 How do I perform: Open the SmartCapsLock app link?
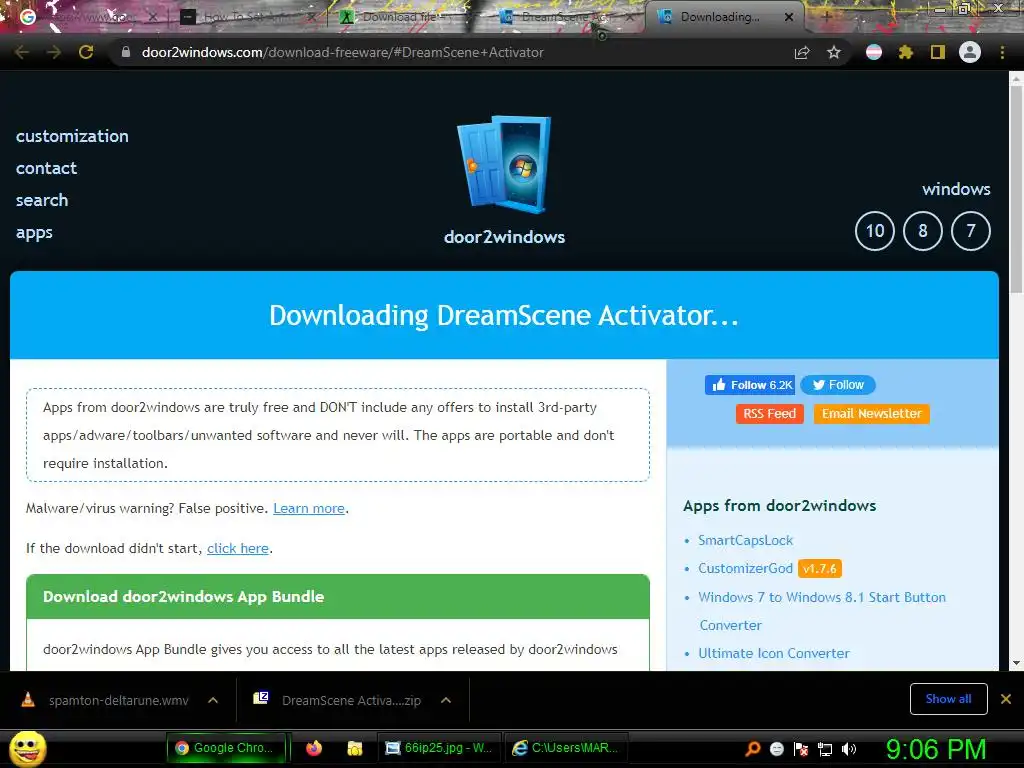click(745, 540)
